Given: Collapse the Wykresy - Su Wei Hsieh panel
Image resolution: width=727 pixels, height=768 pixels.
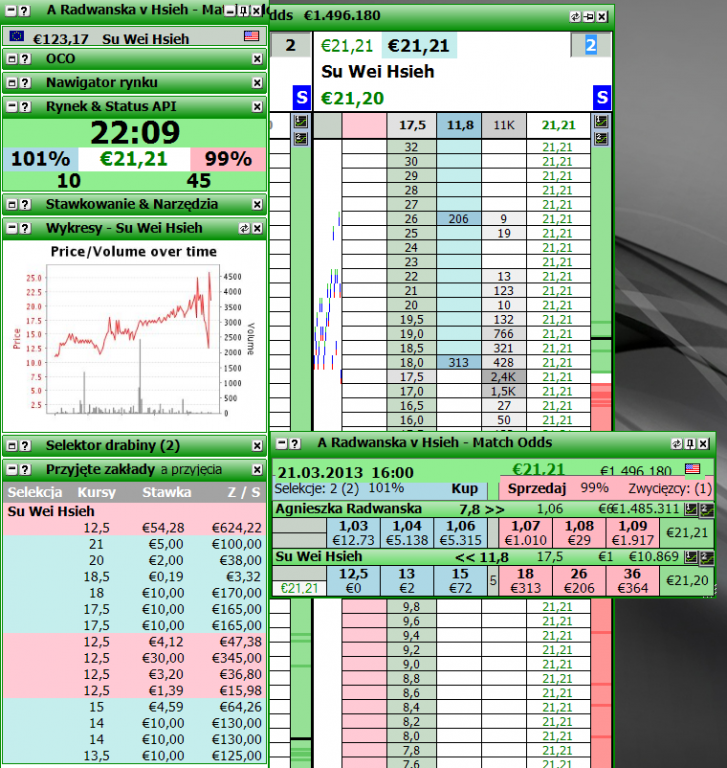Looking at the screenshot, I should click(x=12, y=228).
